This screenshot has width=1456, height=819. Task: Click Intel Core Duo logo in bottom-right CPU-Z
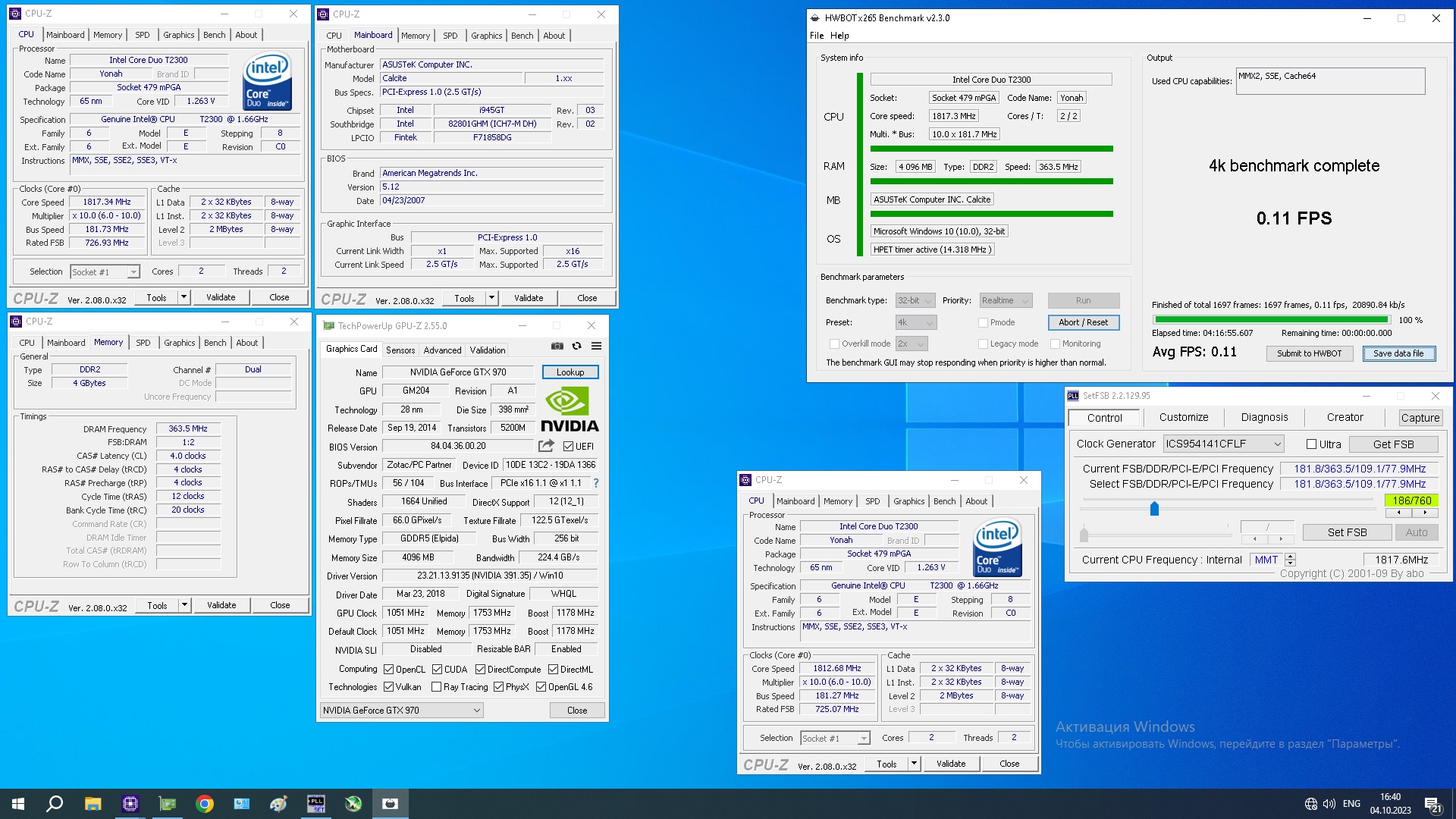pyautogui.click(x=997, y=548)
